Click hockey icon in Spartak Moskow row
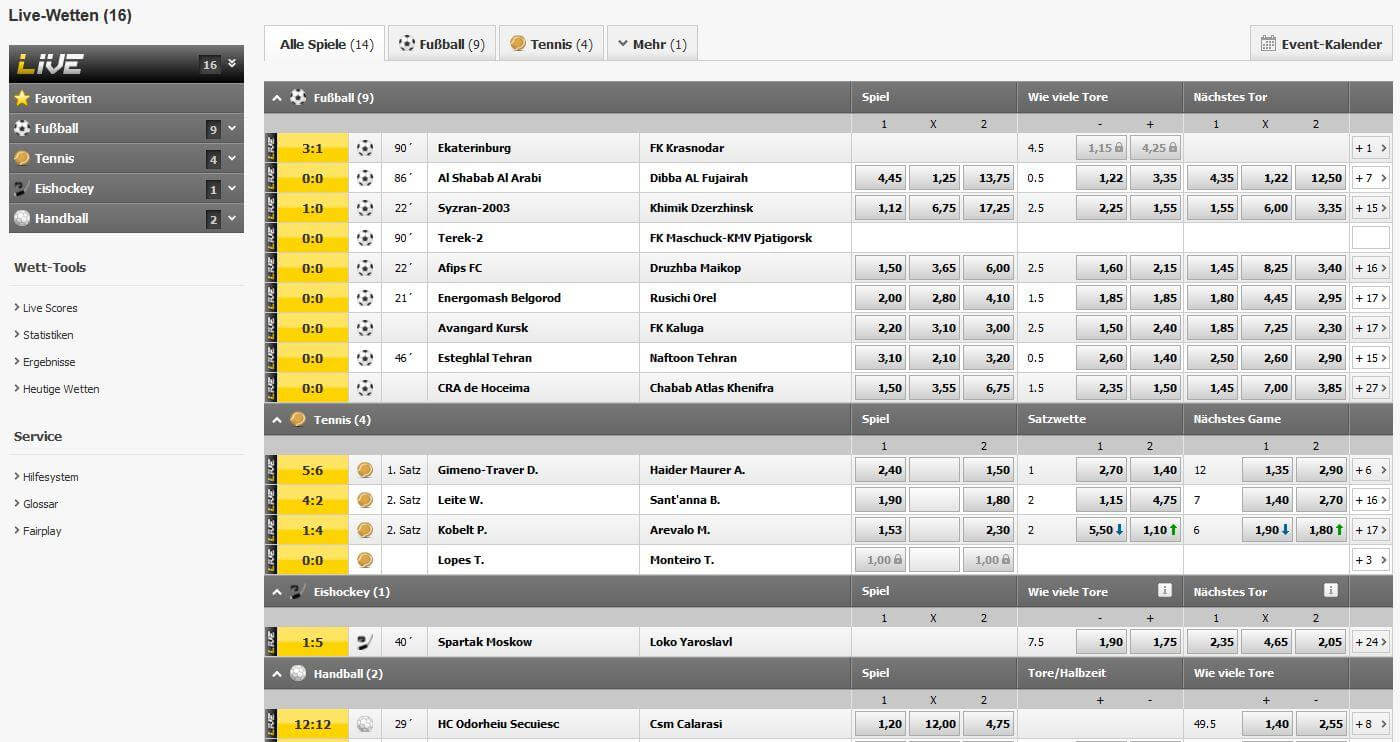This screenshot has width=1400, height=742. 365,642
